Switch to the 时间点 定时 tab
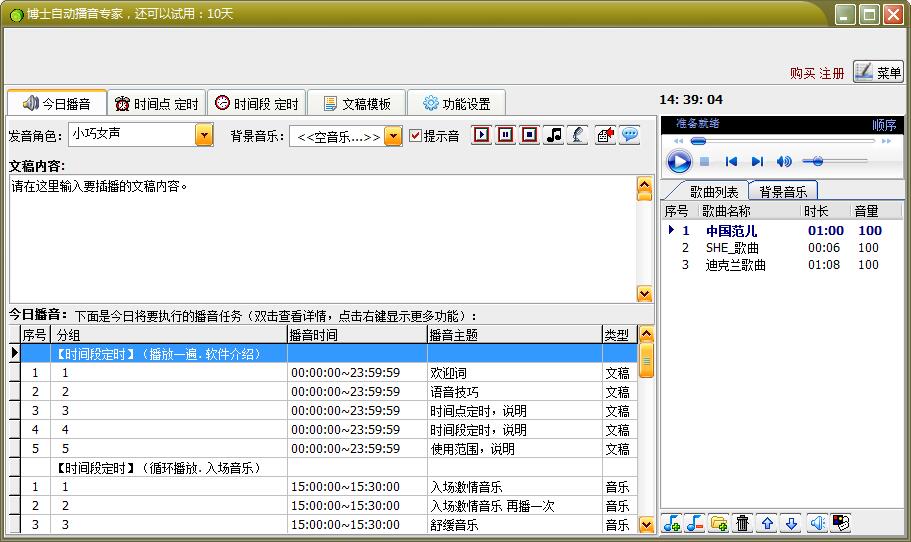 click(x=156, y=103)
